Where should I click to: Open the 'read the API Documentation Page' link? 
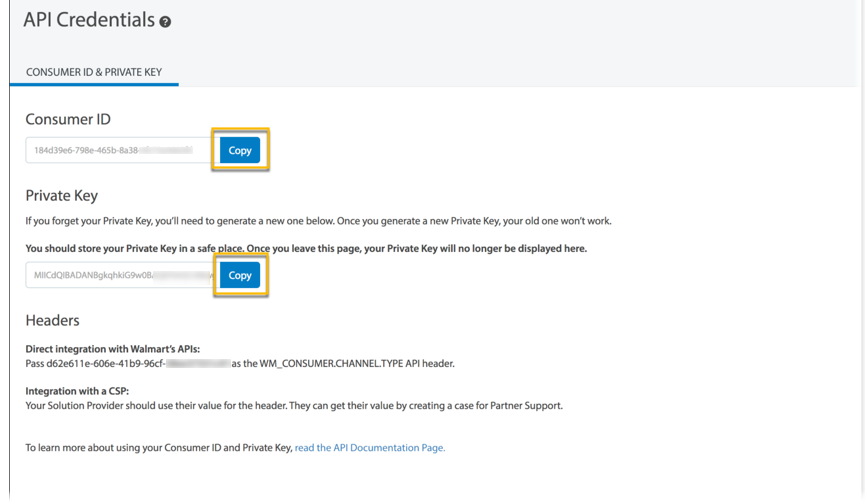369,448
